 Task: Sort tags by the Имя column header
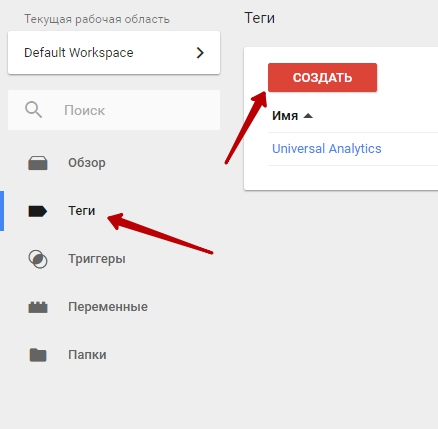click(285, 116)
